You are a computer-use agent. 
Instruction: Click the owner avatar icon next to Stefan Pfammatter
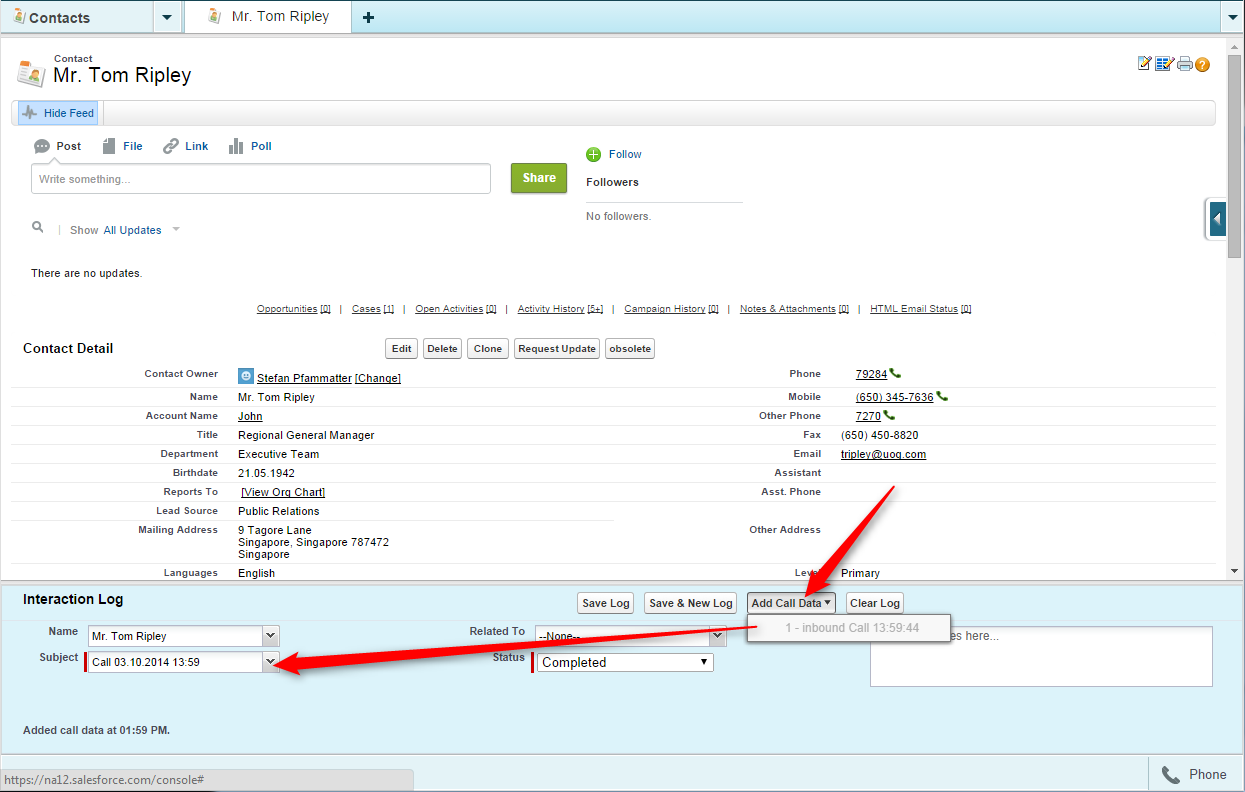click(246, 376)
